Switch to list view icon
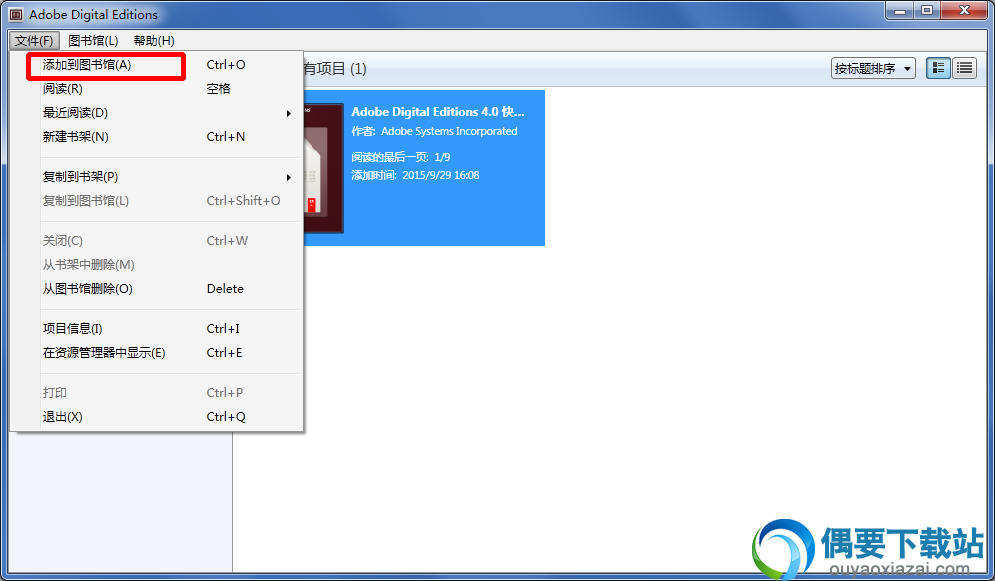995x581 pixels. click(965, 69)
